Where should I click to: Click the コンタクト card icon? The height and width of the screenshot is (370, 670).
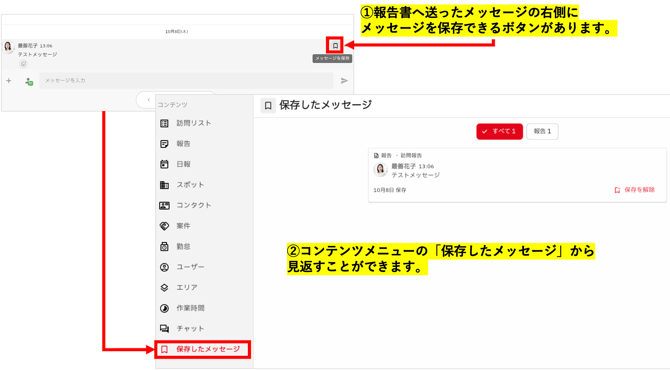164,206
